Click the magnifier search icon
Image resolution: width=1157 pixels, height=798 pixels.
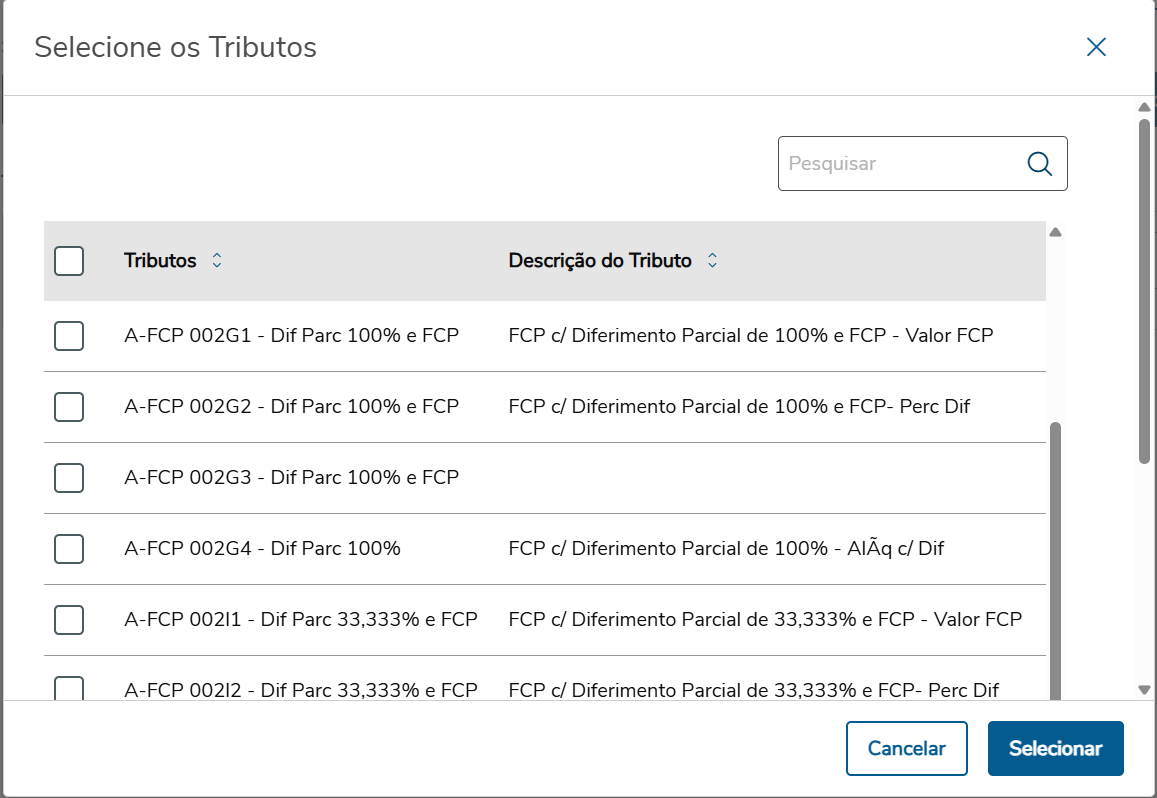click(x=1040, y=164)
